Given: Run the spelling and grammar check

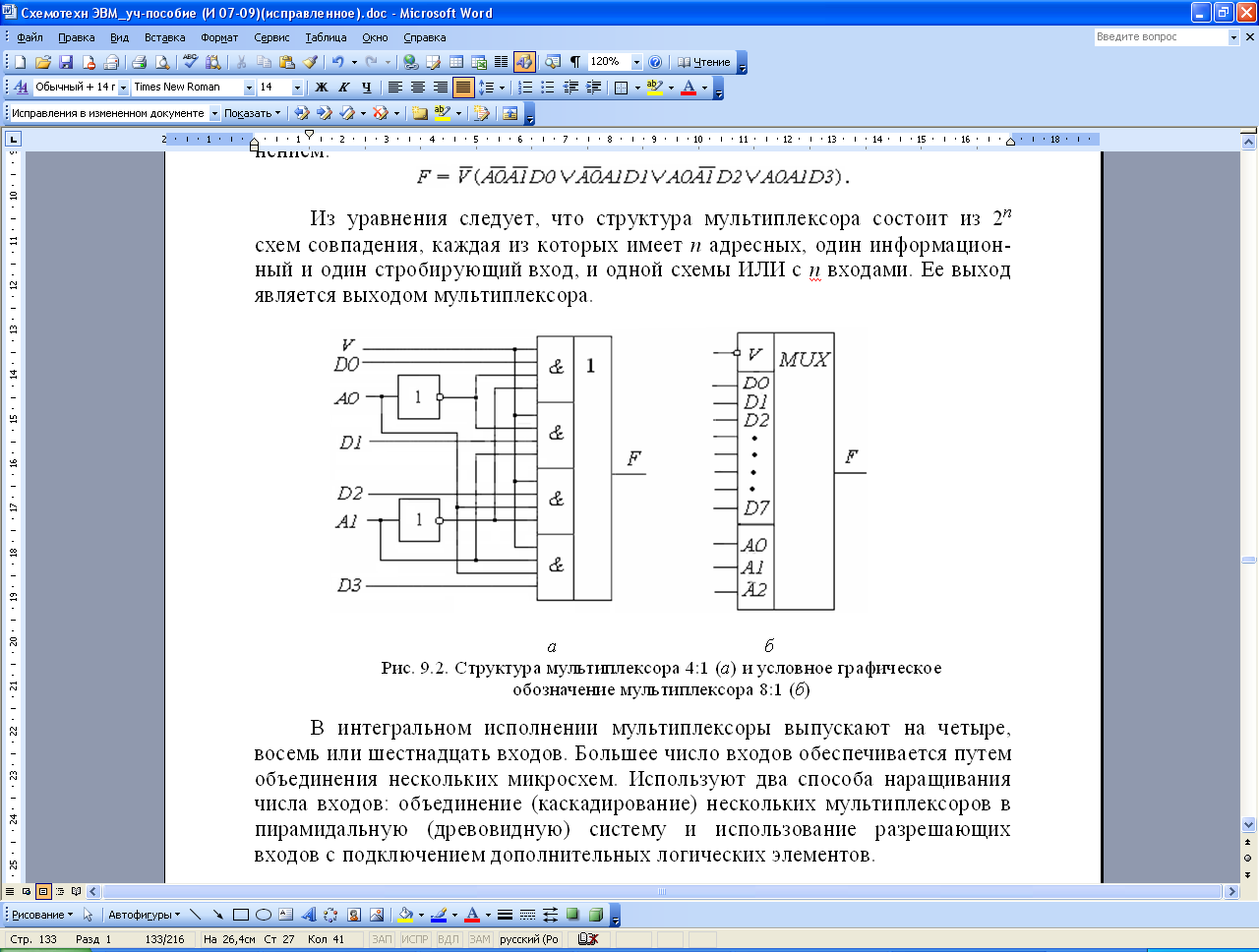Looking at the screenshot, I should coord(190,62).
